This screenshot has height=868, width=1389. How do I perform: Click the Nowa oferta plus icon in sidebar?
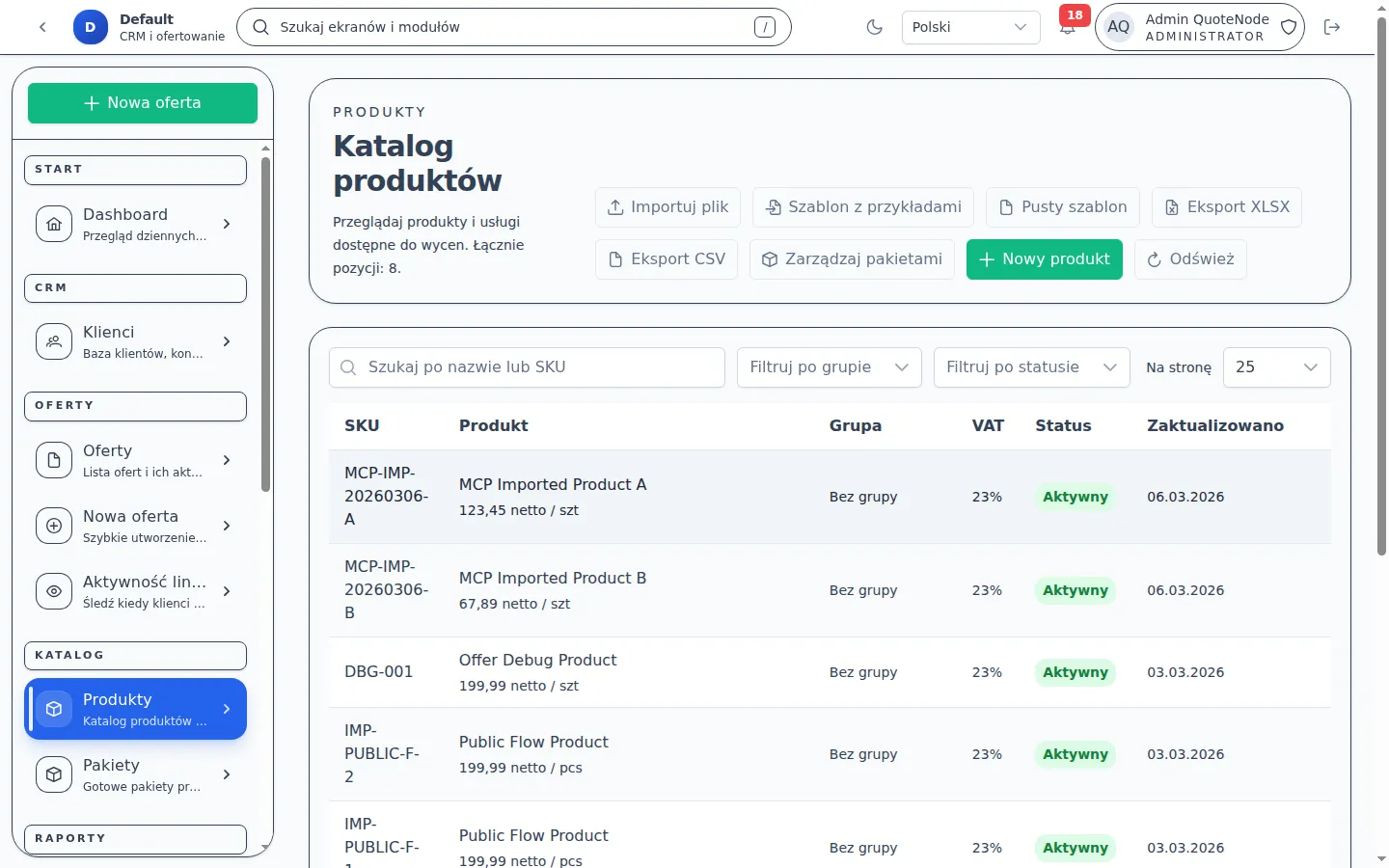pyautogui.click(x=53, y=526)
